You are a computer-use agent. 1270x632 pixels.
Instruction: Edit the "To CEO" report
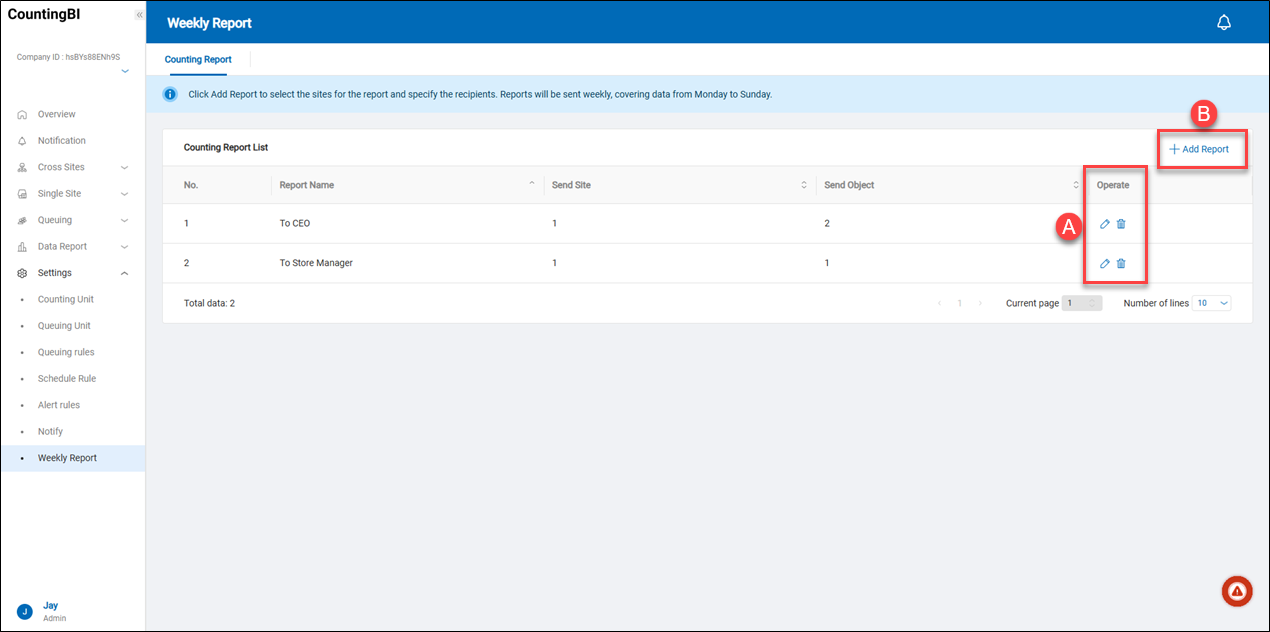pyautogui.click(x=1105, y=224)
